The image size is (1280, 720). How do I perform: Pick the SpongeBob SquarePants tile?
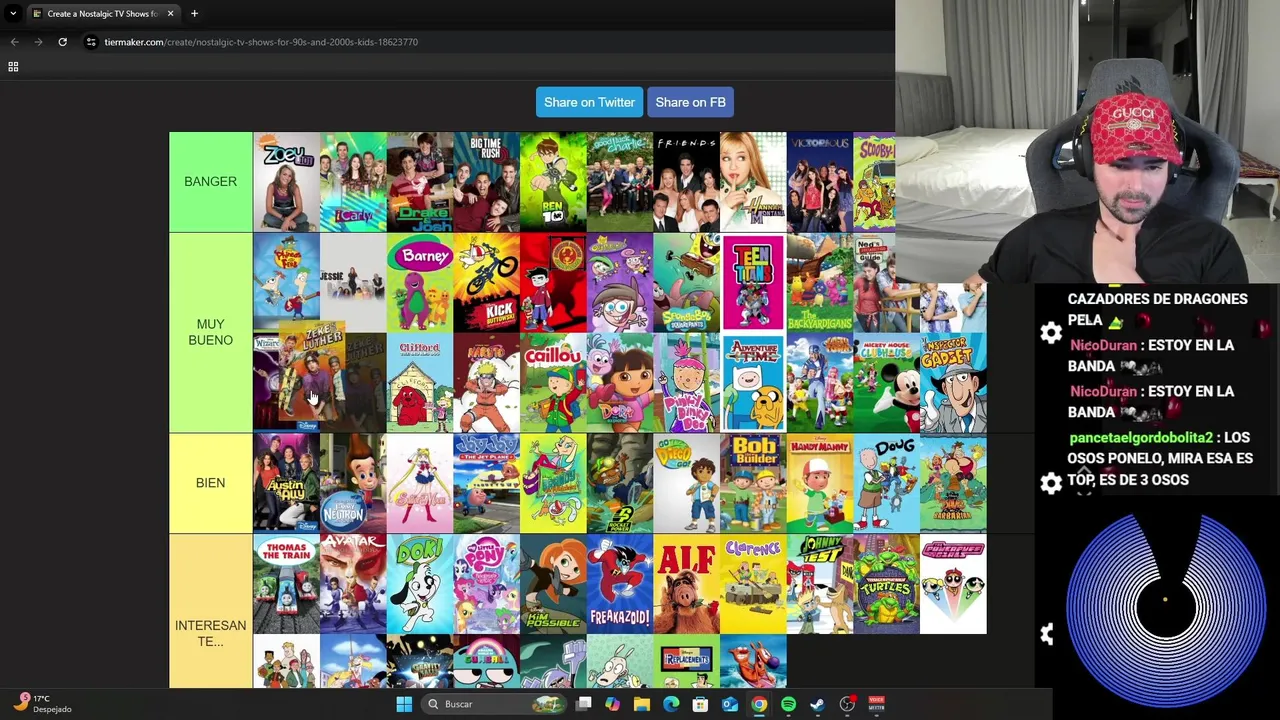[x=686, y=282]
